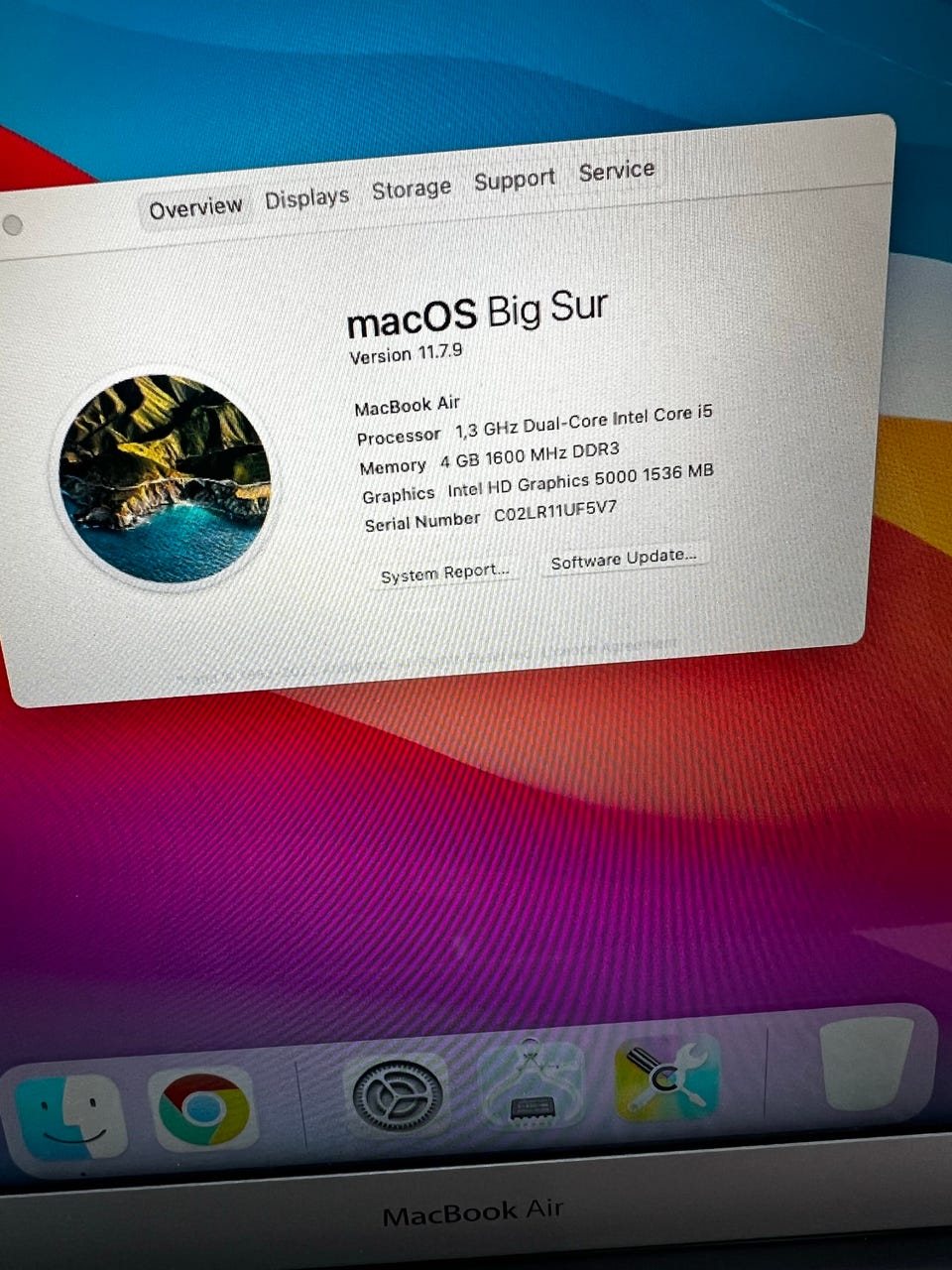Open Finder from the dock
The image size is (952, 1270).
point(71,1116)
